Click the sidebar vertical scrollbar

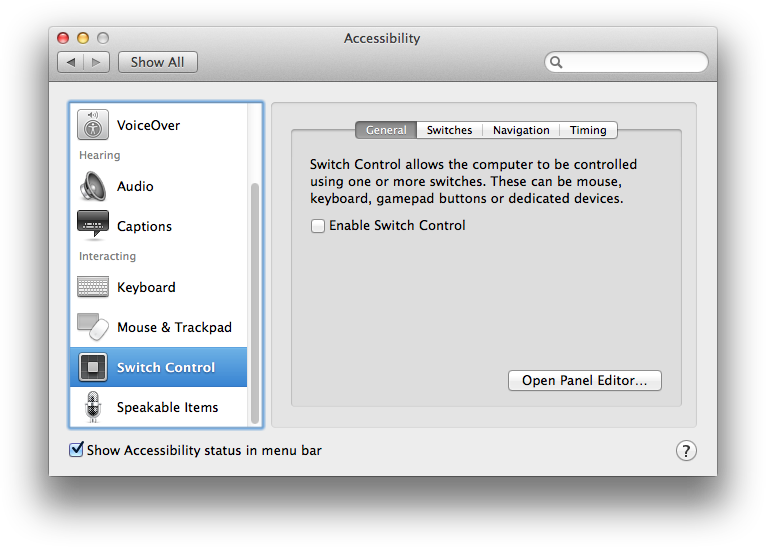[x=255, y=300]
